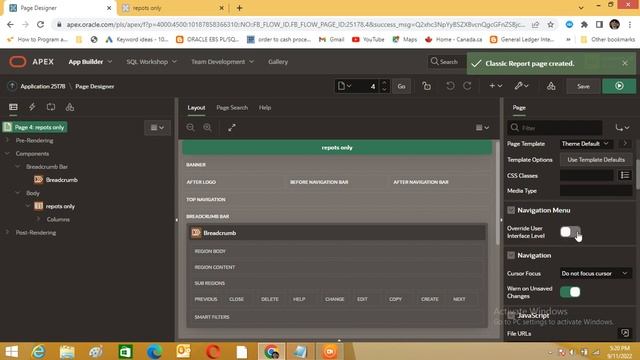Click the page number input field
Image resolution: width=640 pixels, height=360 pixels.
point(367,86)
